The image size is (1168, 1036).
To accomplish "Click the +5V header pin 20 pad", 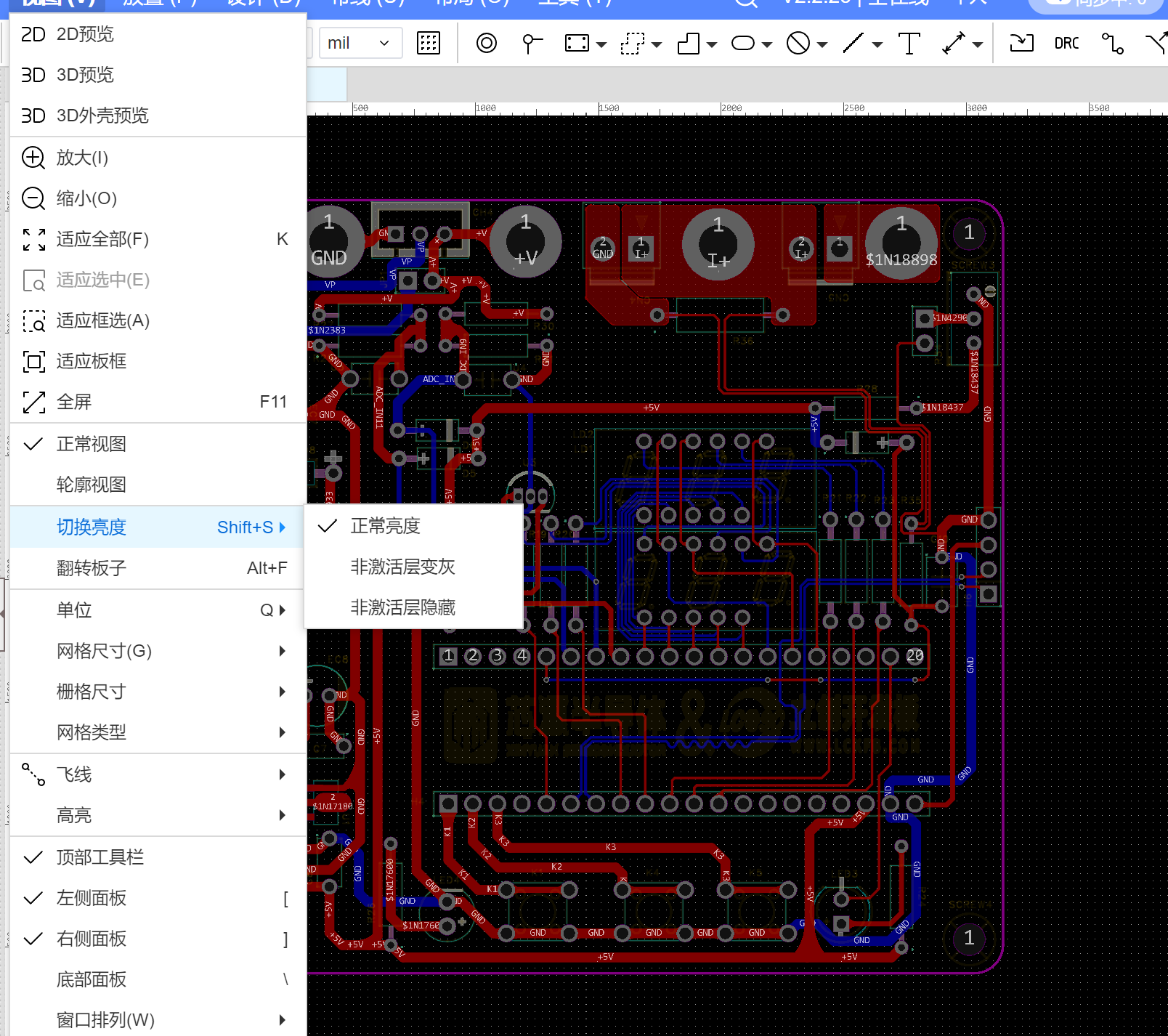I will (914, 656).
